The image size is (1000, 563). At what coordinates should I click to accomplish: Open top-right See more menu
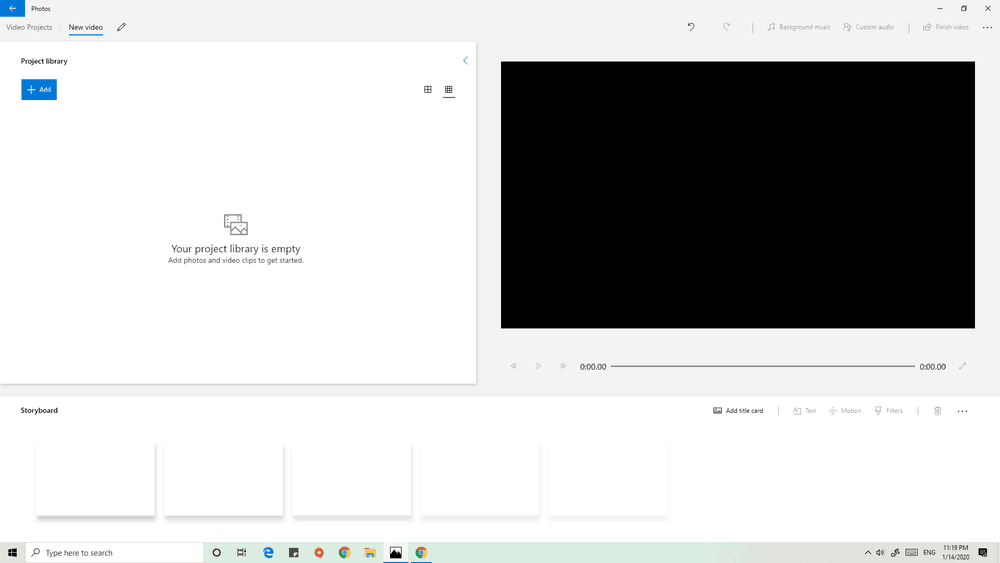tap(987, 27)
